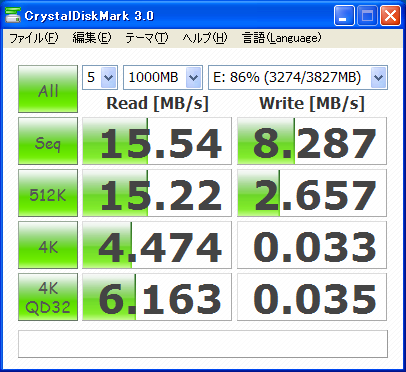Minimize the CrystalDiskMark window
406x372 pixels.
[x=344, y=16]
